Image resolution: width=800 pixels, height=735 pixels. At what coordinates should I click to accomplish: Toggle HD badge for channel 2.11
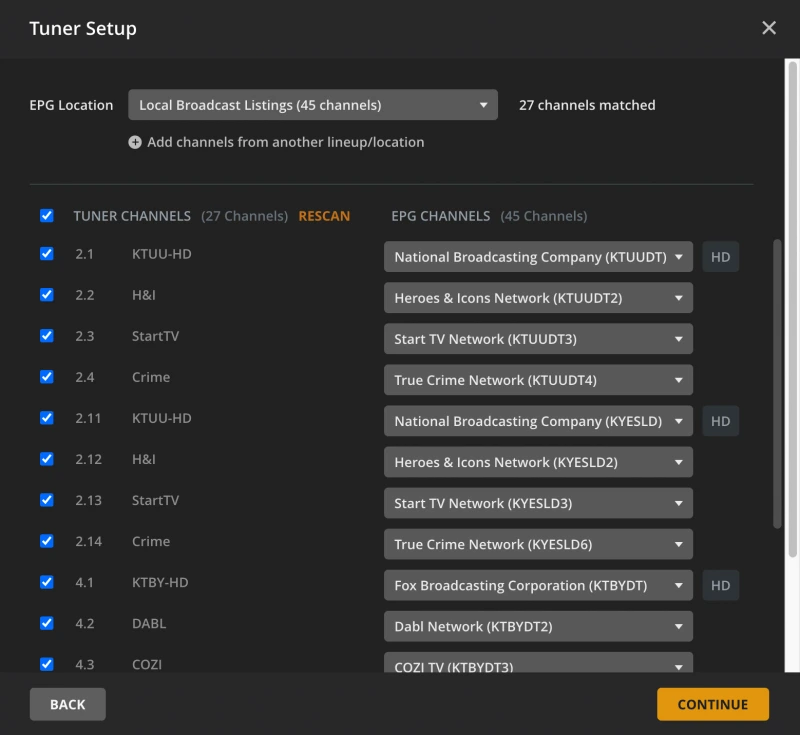(x=720, y=421)
